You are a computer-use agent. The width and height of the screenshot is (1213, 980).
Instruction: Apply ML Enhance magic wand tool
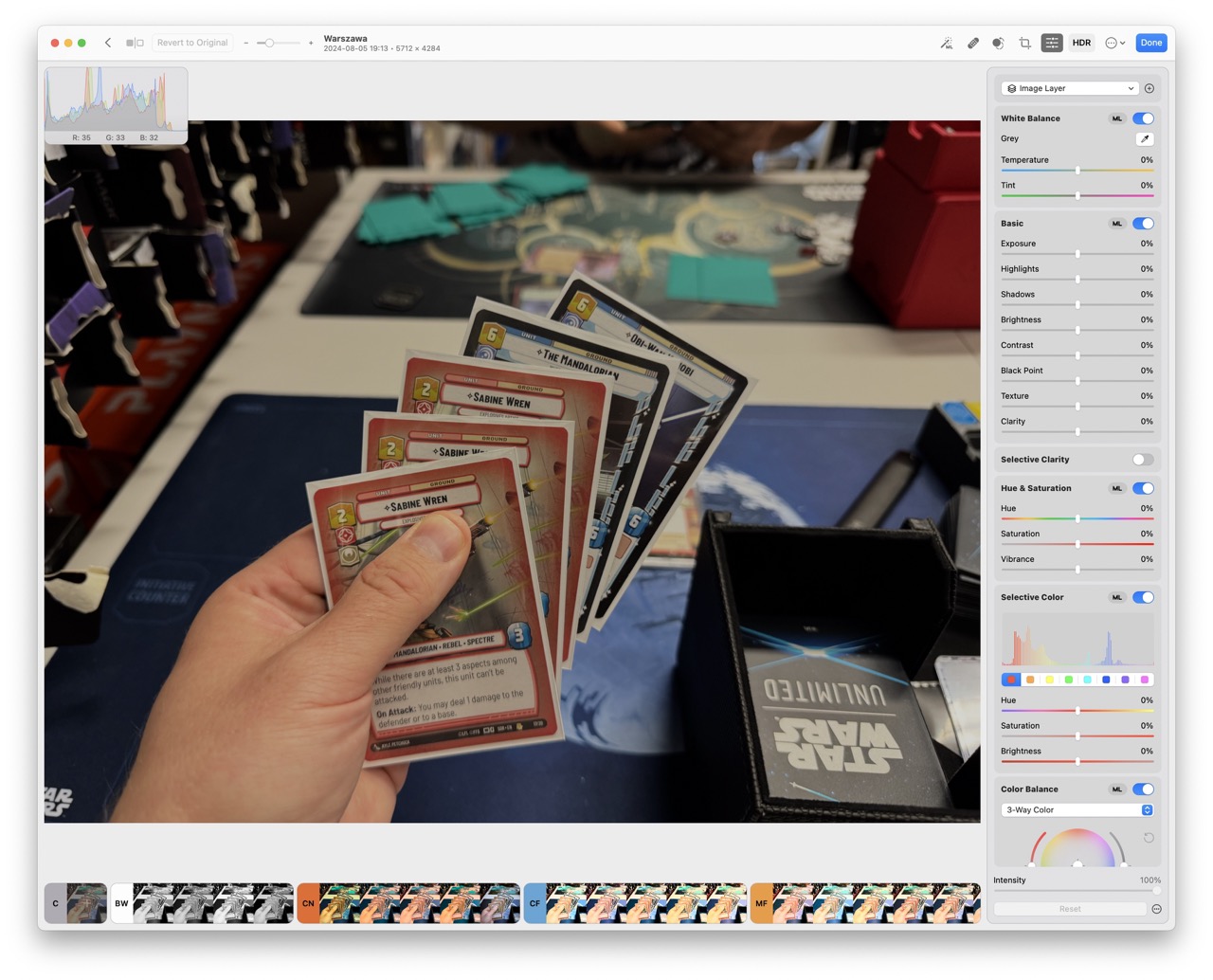click(x=947, y=43)
